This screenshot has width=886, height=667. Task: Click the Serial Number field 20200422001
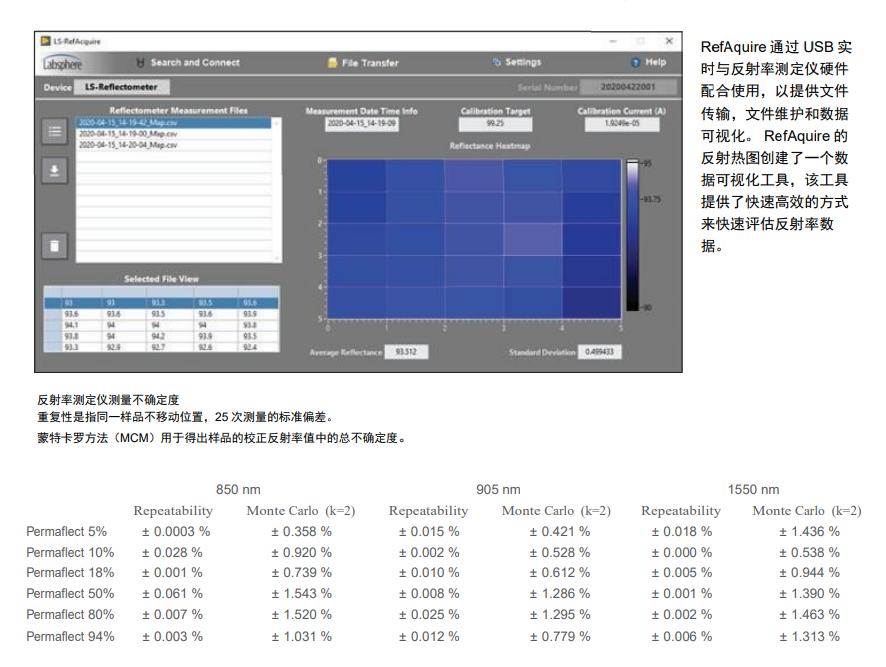(628, 87)
